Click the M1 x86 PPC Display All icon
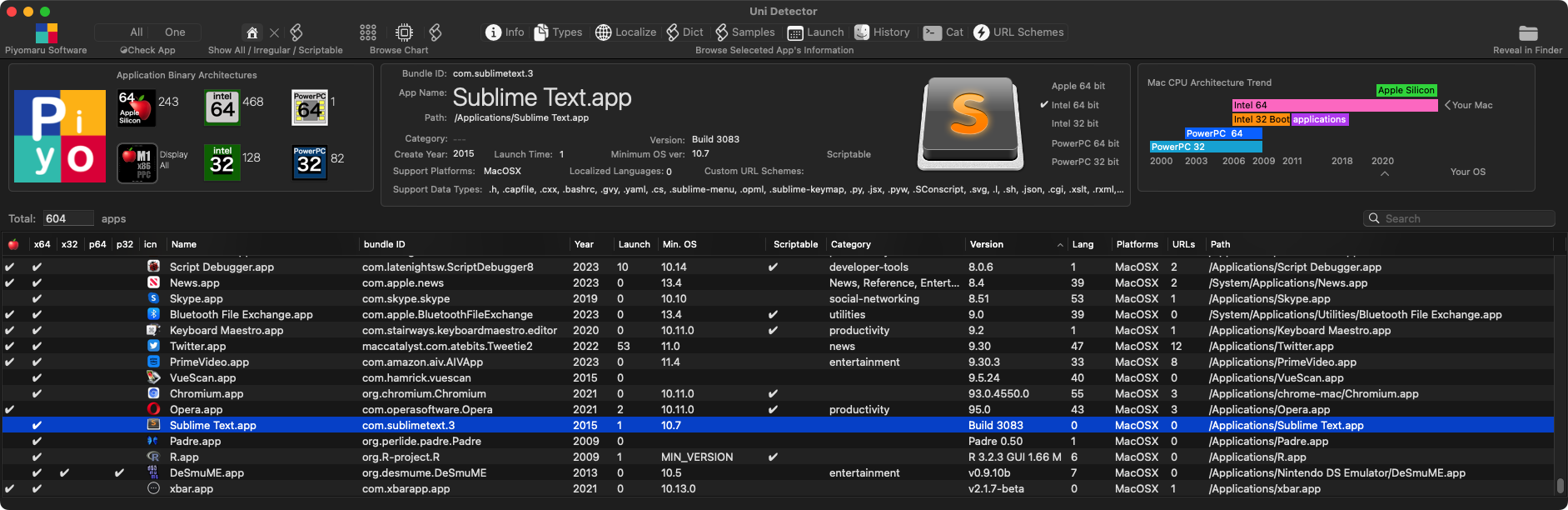 pyautogui.click(x=137, y=163)
